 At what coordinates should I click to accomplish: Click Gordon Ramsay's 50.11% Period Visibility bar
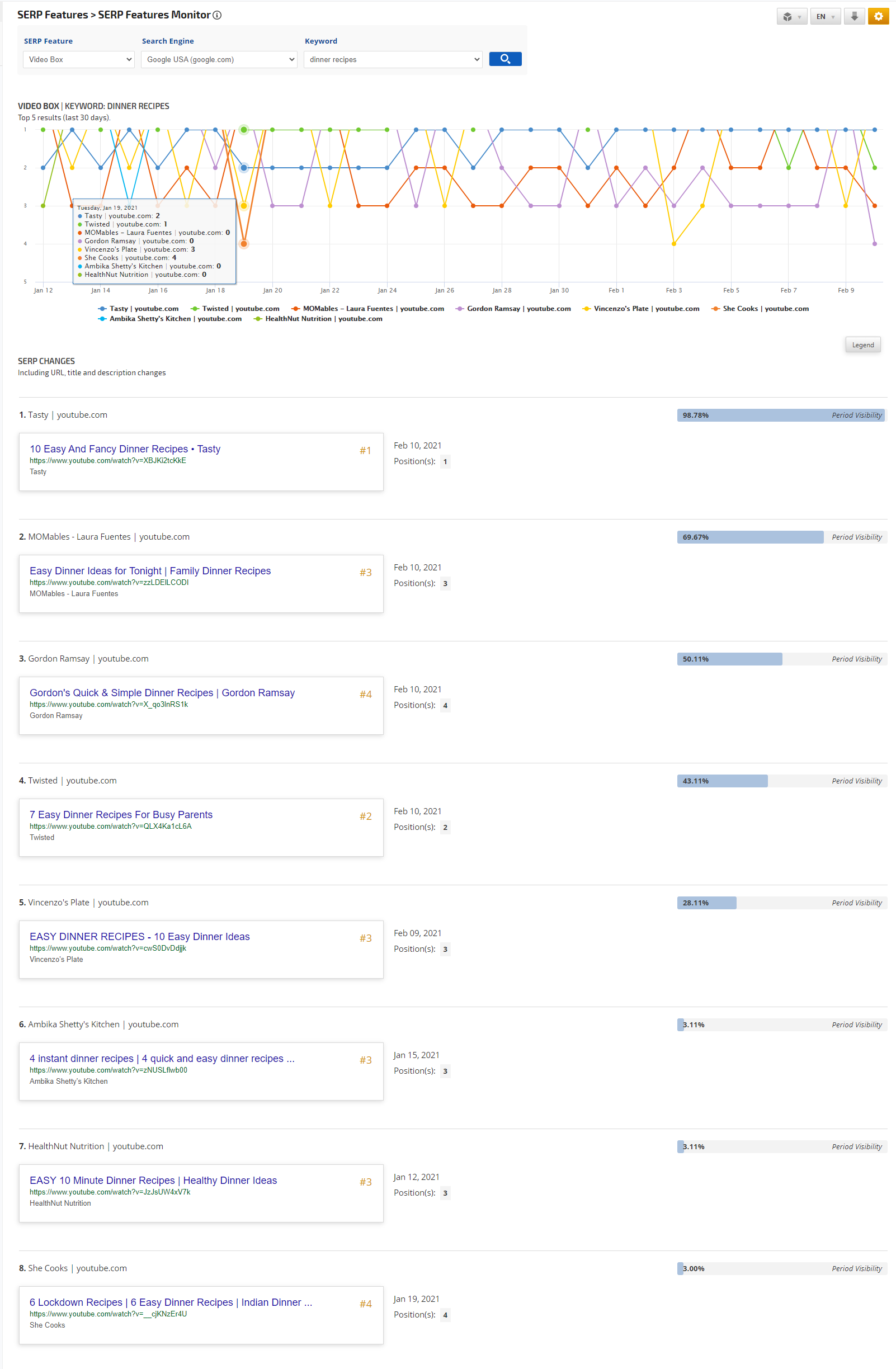[782, 659]
